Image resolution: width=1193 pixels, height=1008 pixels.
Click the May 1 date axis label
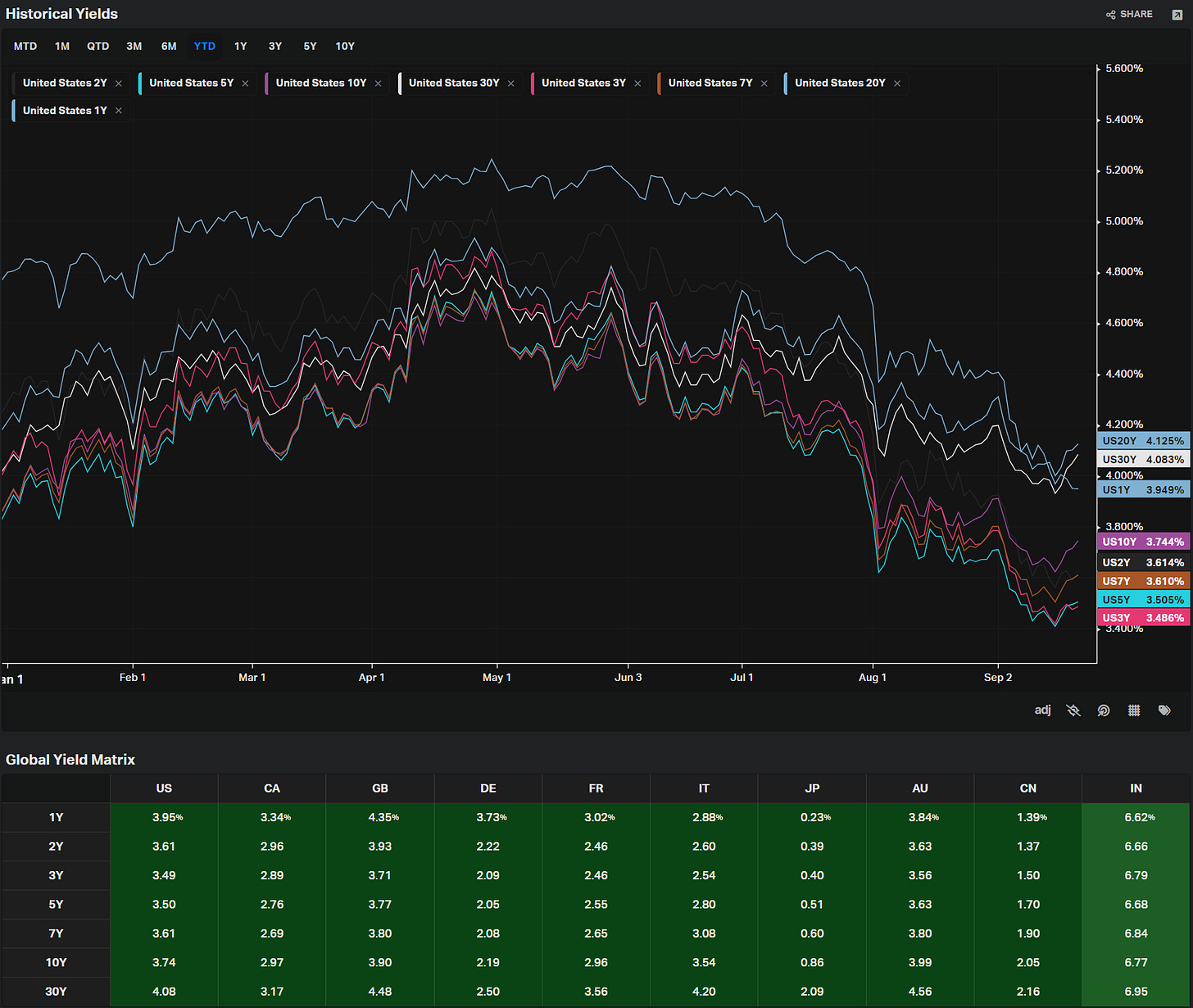[x=497, y=677]
